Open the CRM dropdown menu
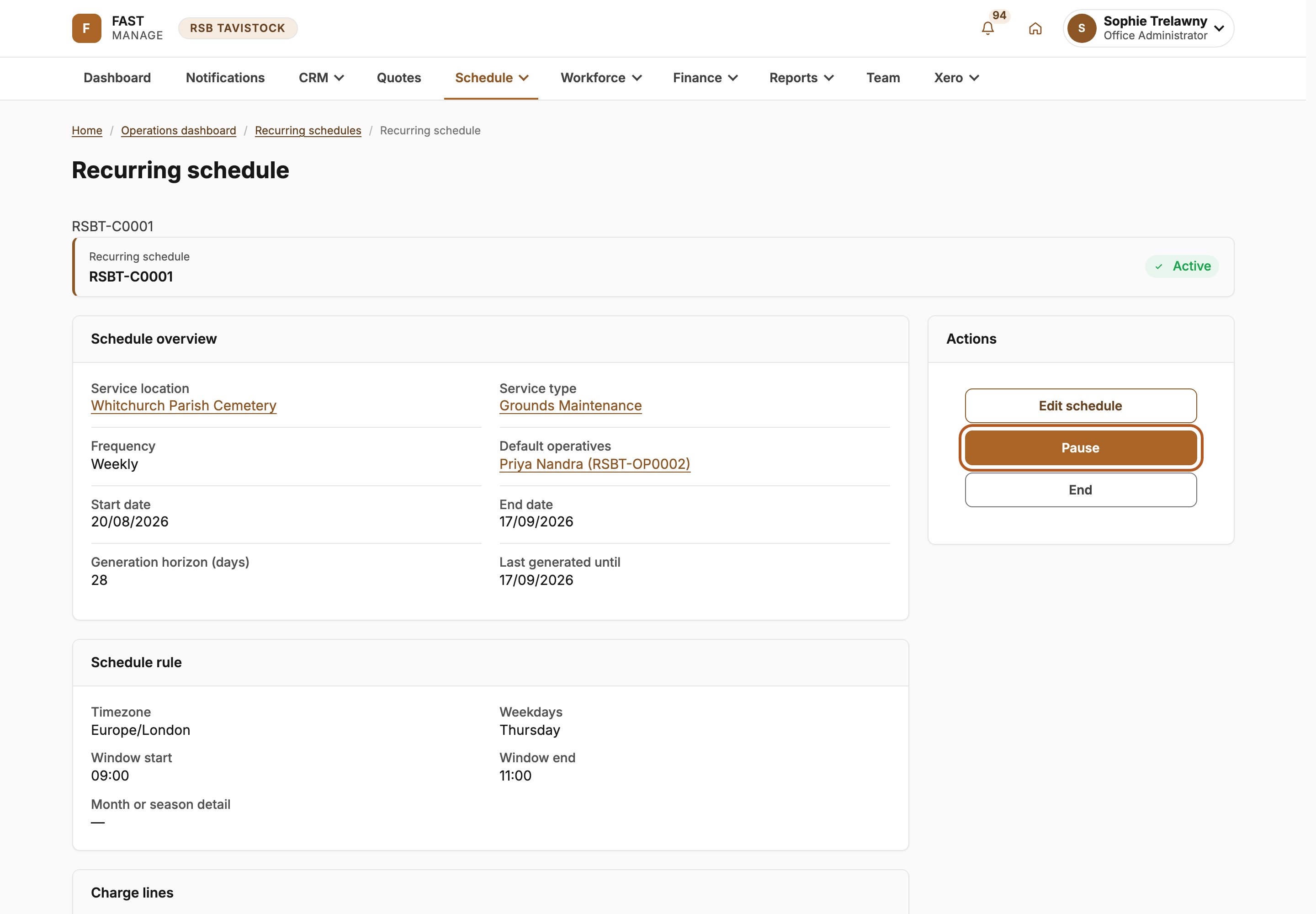Image resolution: width=1316 pixels, height=914 pixels. pyautogui.click(x=321, y=78)
